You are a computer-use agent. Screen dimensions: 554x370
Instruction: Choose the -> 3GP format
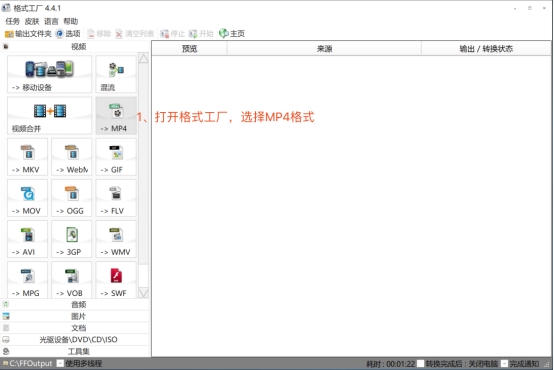tap(72, 239)
